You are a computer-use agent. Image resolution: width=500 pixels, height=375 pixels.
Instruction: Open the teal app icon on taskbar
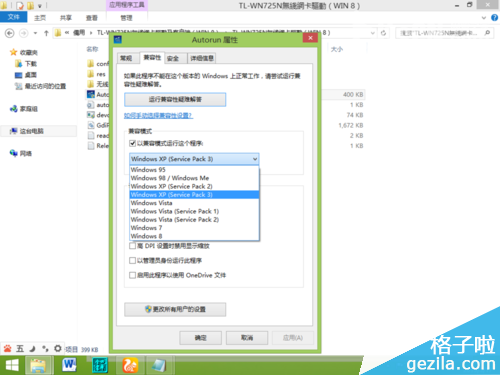click(x=100, y=365)
